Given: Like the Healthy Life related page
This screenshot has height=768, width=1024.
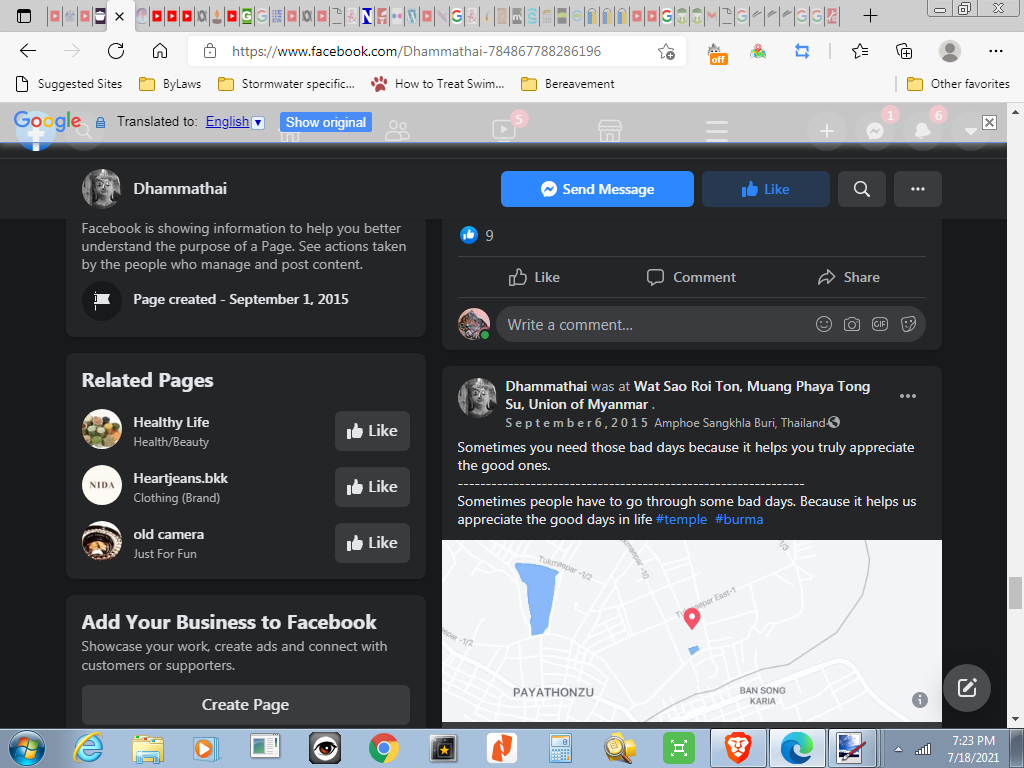Looking at the screenshot, I should coord(372,430).
